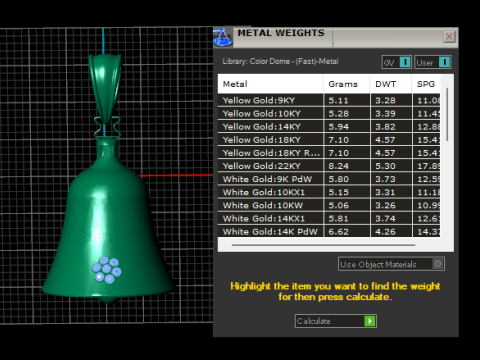
Task: Toggle Use Object Materials option
Action: point(391,264)
